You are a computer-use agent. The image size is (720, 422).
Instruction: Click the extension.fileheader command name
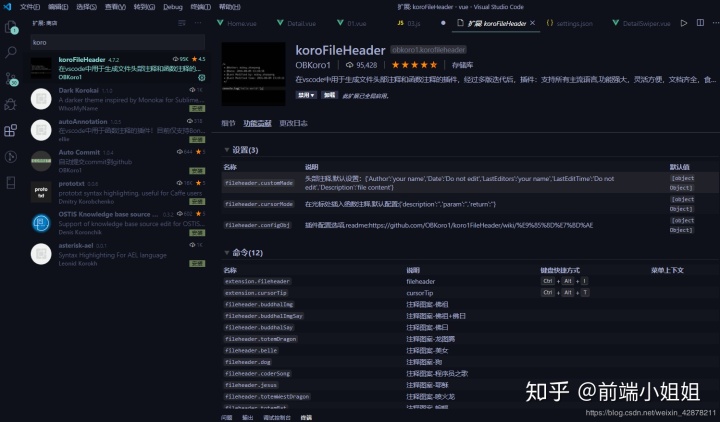[258, 281]
